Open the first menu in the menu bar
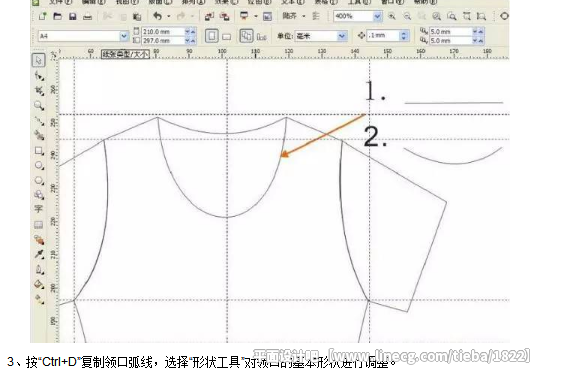The height and width of the screenshot is (375, 571). tap(60, 2)
